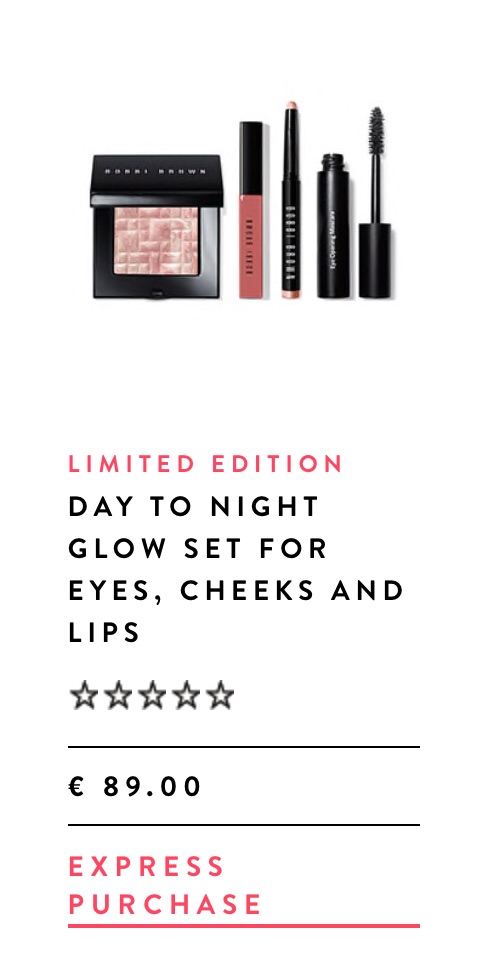This screenshot has height=976, width=484.
Task: Click the Eye Opening Mascara tube
Action: [x=333, y=225]
